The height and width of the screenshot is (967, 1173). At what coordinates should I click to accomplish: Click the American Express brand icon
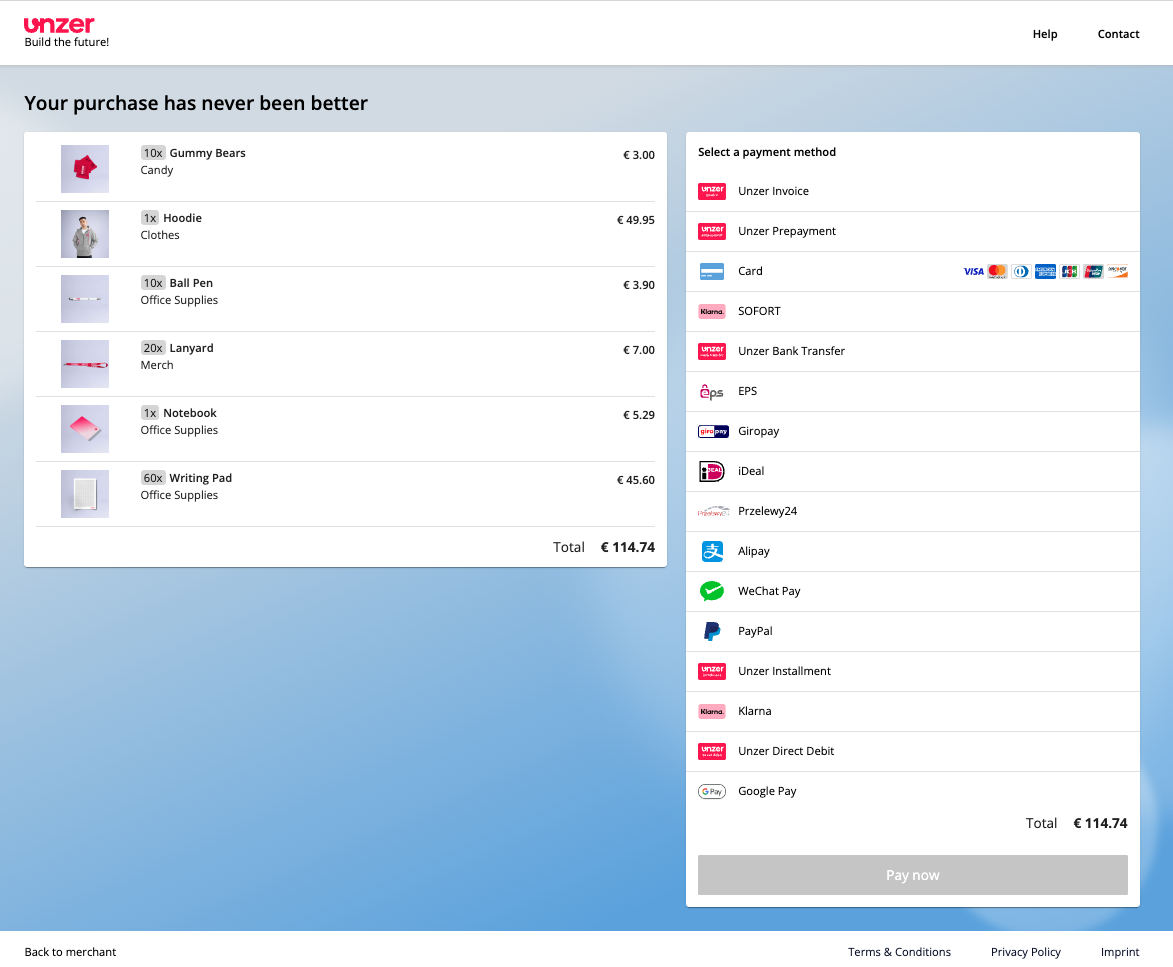click(1045, 271)
